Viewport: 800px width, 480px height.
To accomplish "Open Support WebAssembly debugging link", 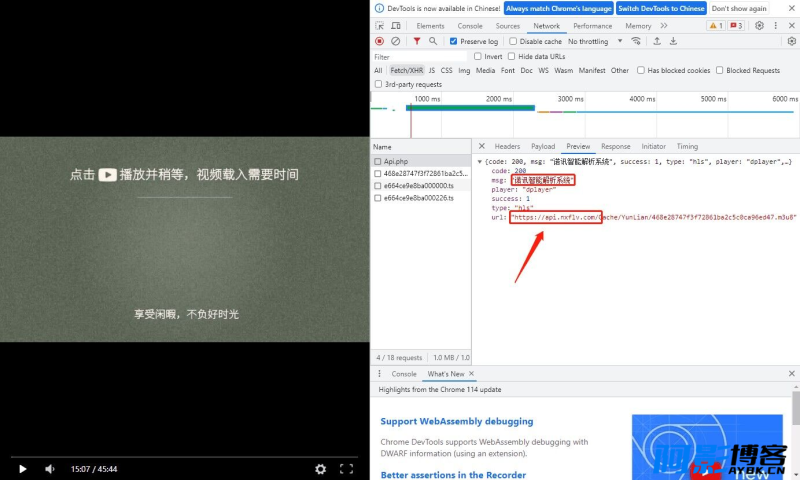I will (457, 421).
